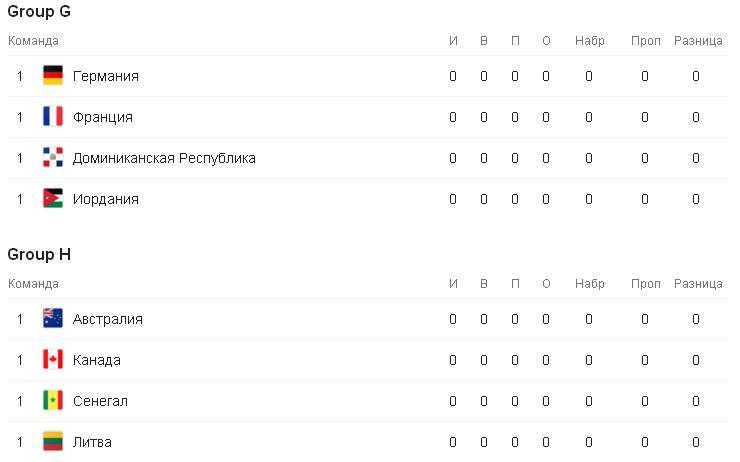Click the Dominican Republic flag icon
Viewport: 740px width, 462px height.
coord(53,158)
